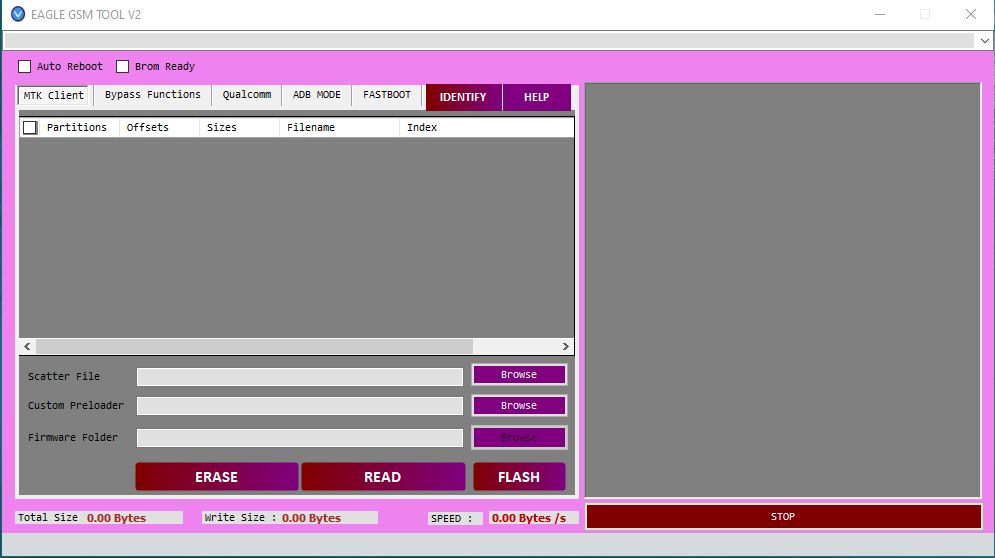Screen dimensions: 995x558
Task: Focus the Scatter File input field
Action: tap(300, 376)
